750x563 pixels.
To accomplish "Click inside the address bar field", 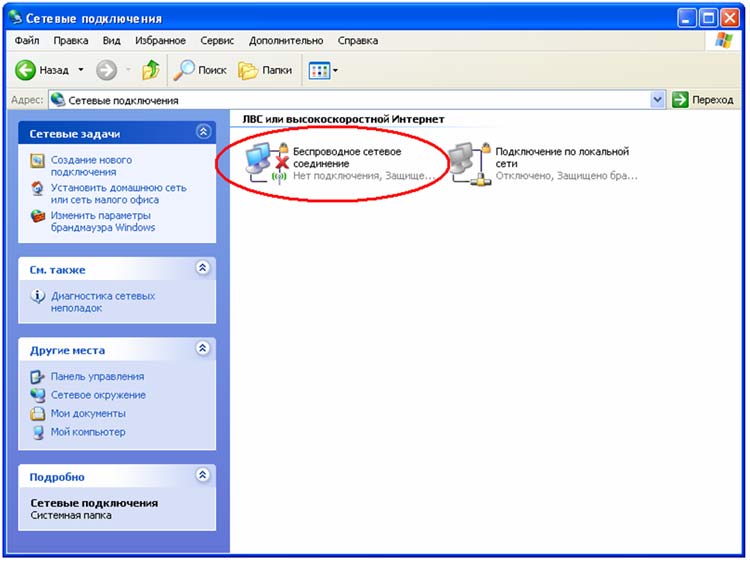I will [350, 100].
